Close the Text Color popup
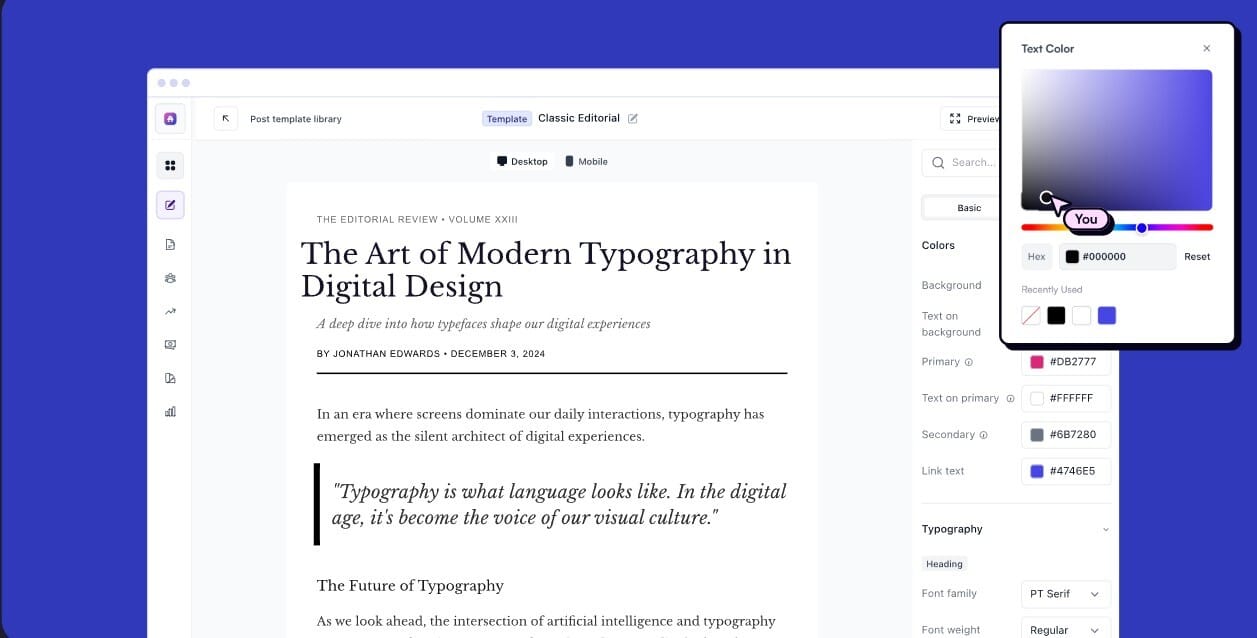 [x=1207, y=48]
